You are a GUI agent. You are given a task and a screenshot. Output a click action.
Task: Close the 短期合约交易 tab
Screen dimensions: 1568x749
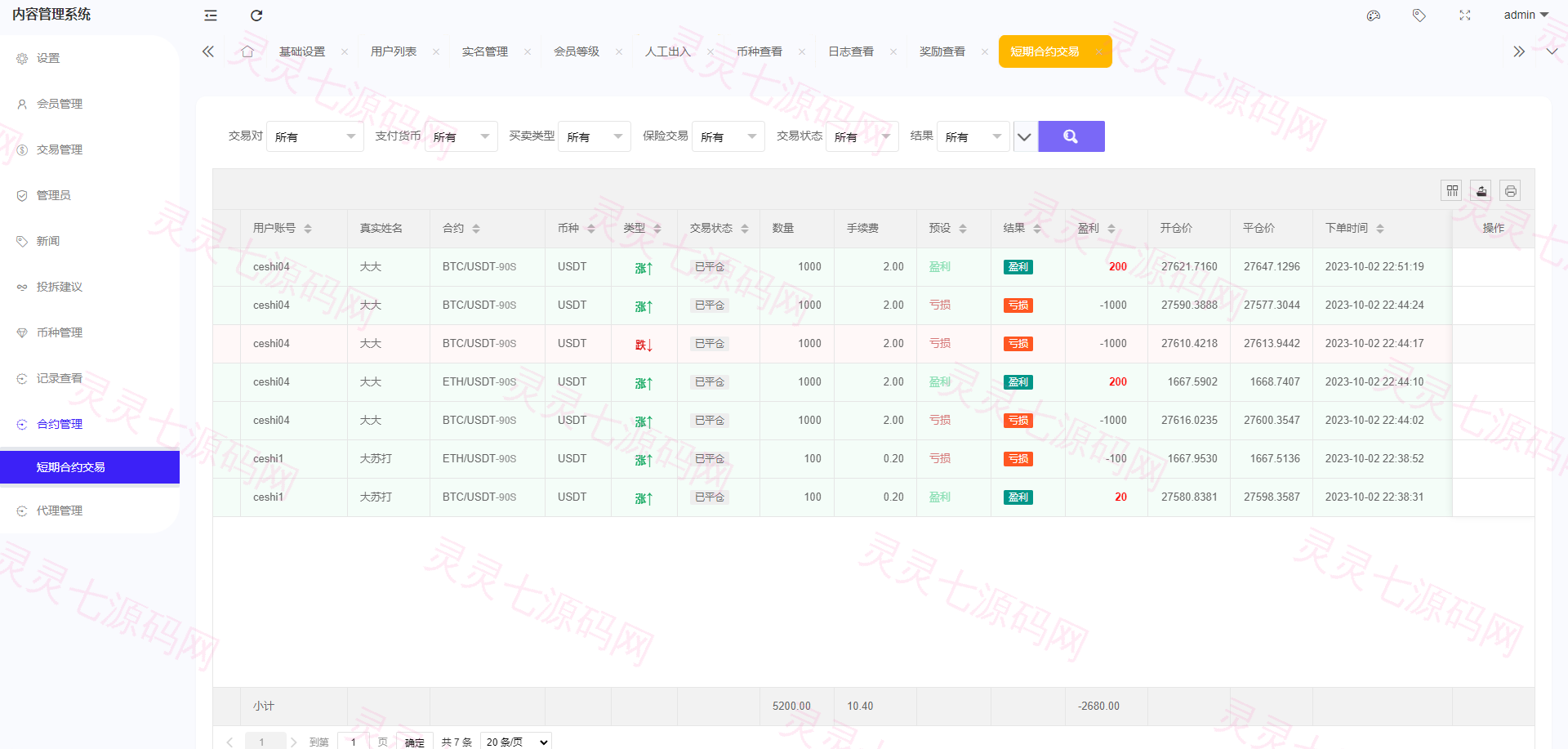[x=1098, y=52]
